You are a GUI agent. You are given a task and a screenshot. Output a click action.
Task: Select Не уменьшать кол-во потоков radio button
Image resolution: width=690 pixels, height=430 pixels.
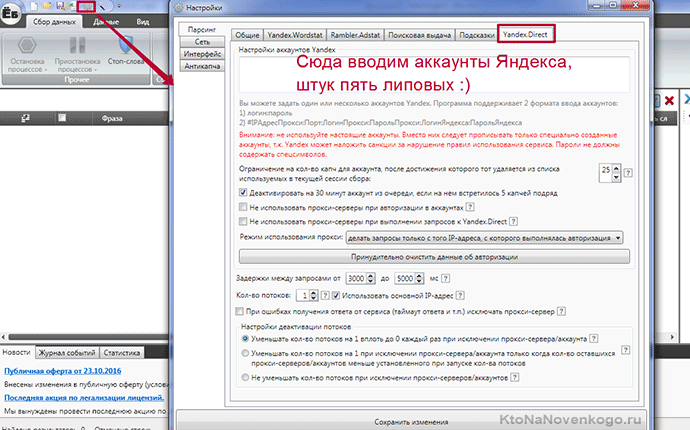245,377
